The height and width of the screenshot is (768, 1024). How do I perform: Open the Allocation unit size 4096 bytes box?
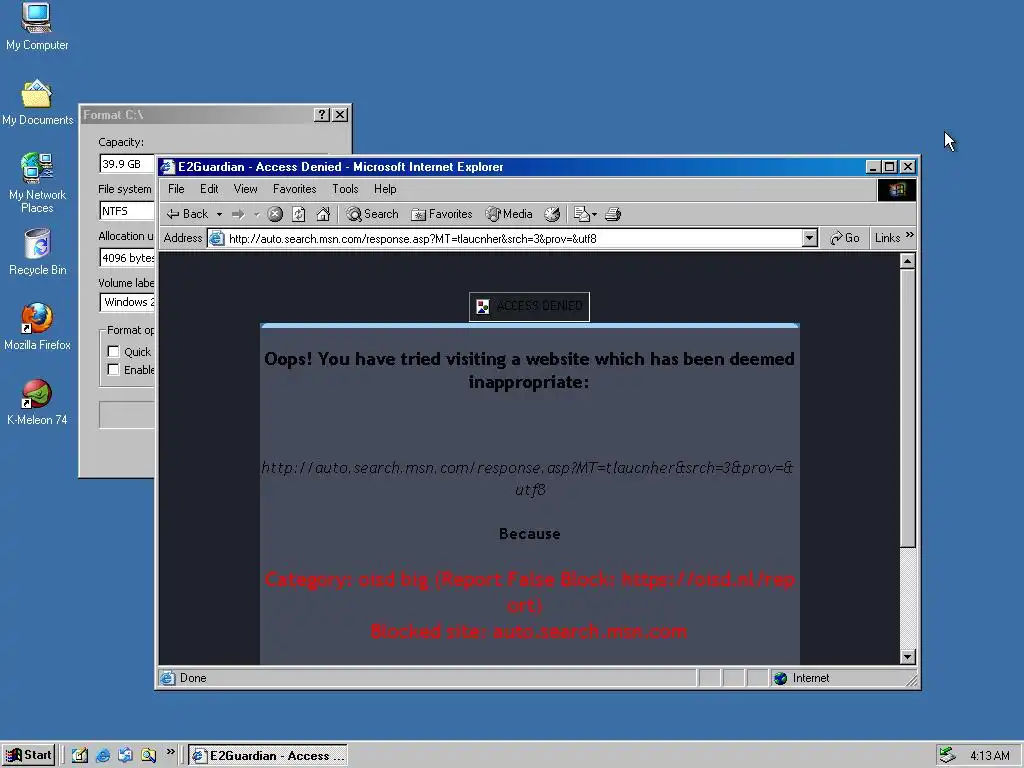pos(127,258)
